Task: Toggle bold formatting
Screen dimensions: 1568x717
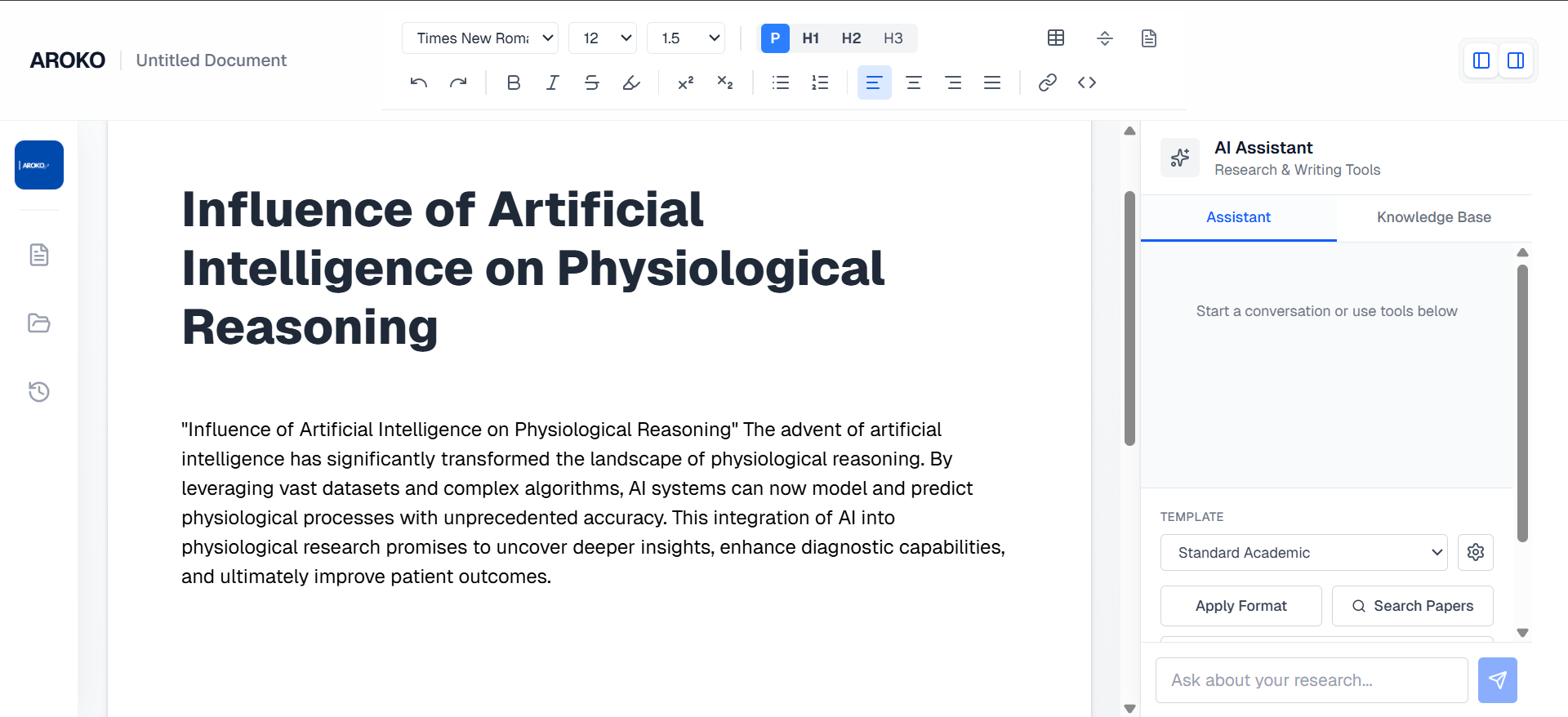Action: click(x=514, y=82)
